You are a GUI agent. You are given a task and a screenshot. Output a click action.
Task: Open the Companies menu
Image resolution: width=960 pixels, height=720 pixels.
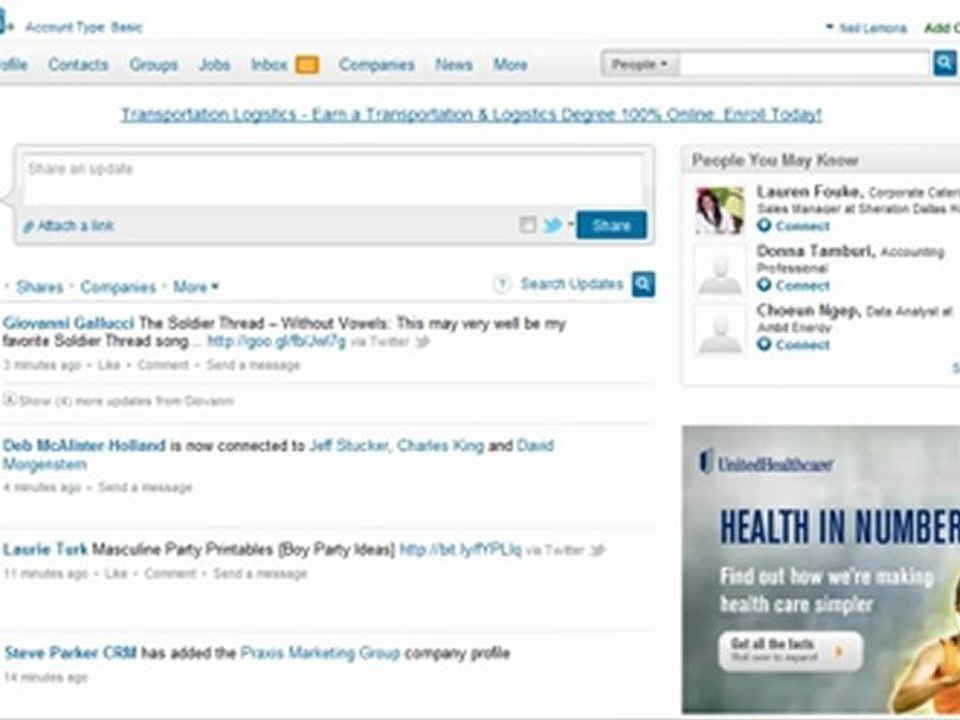377,65
